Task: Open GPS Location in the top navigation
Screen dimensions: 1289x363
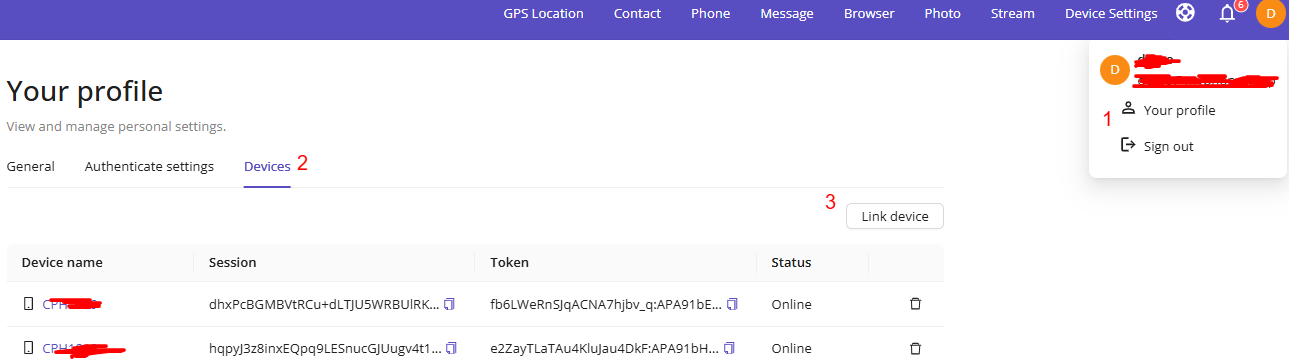Action: click(x=543, y=14)
